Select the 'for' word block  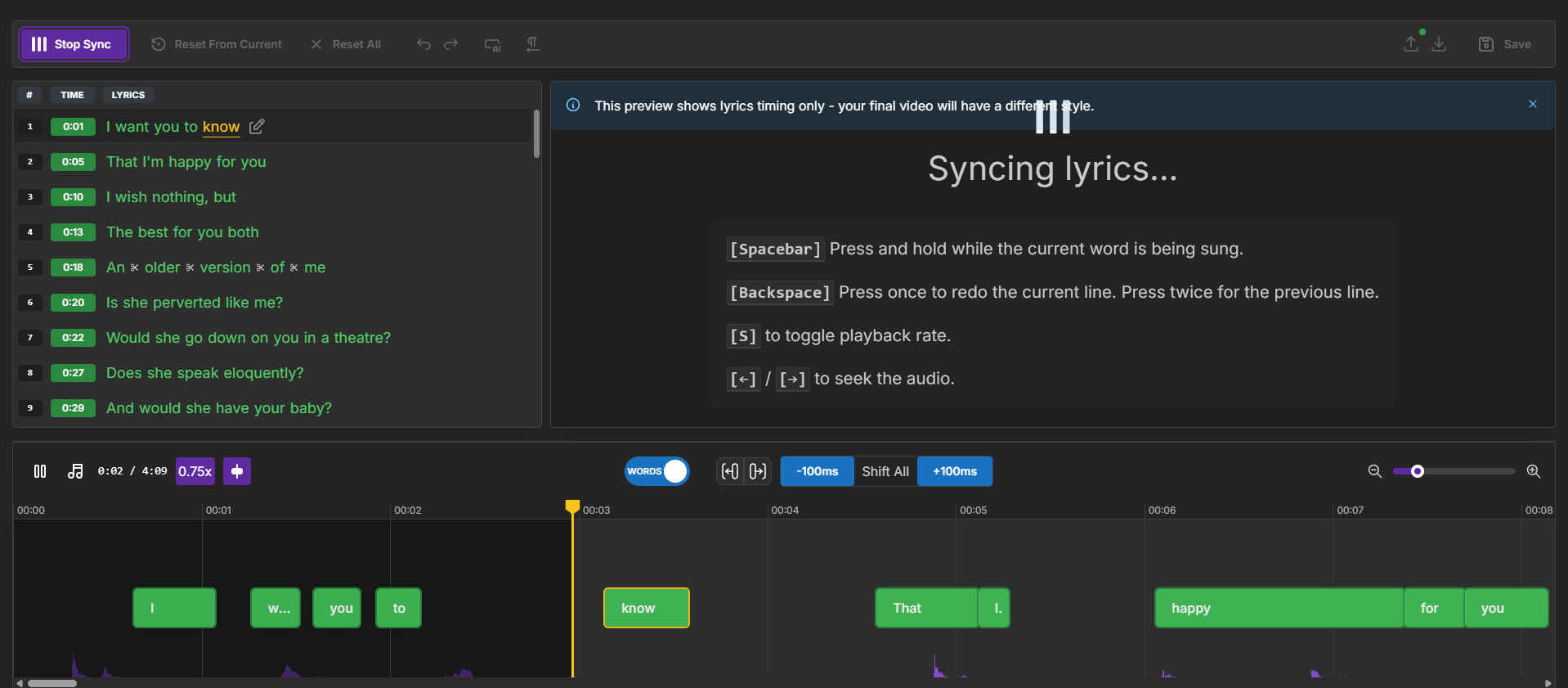tap(1434, 608)
